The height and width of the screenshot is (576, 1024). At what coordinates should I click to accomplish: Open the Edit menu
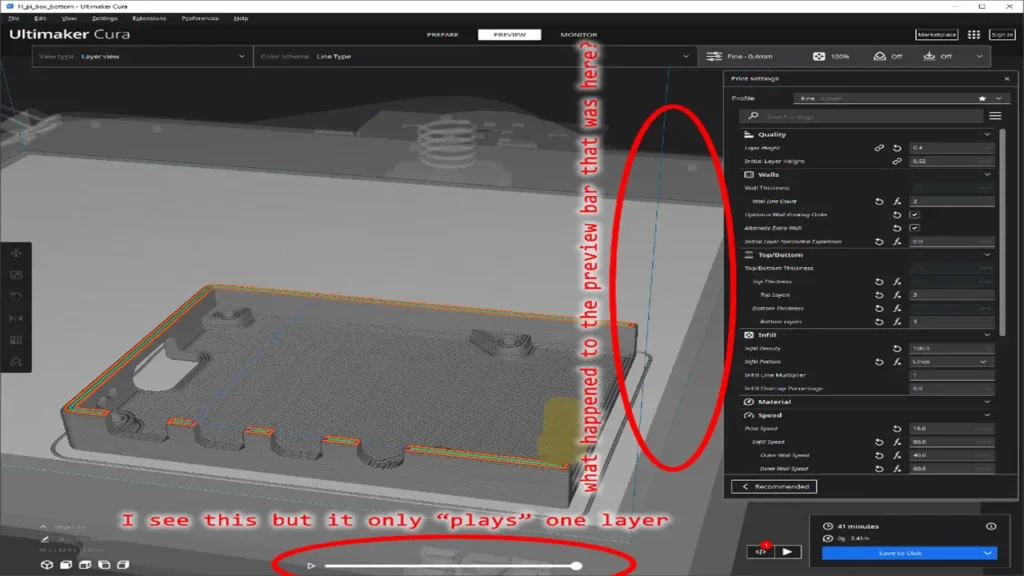(40, 18)
